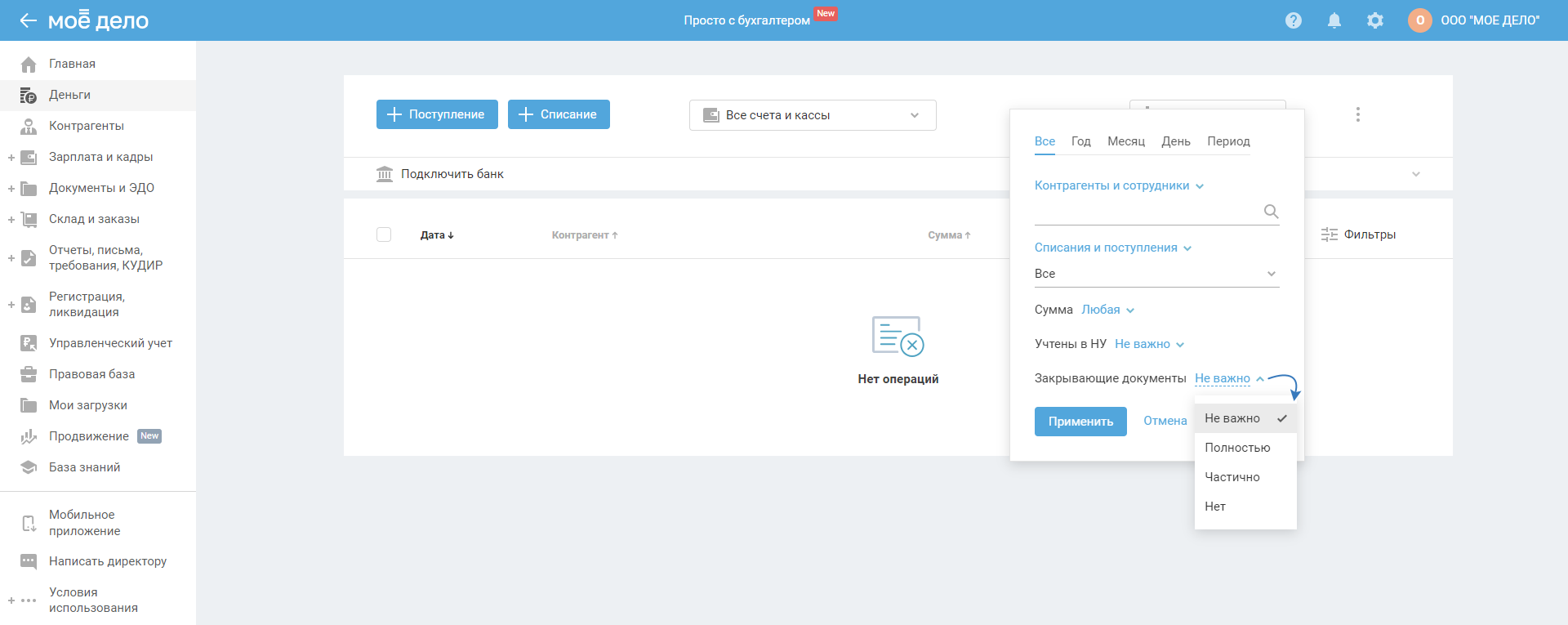Click the Написать директору chat icon
The height and width of the screenshot is (625, 1568).
29,561
